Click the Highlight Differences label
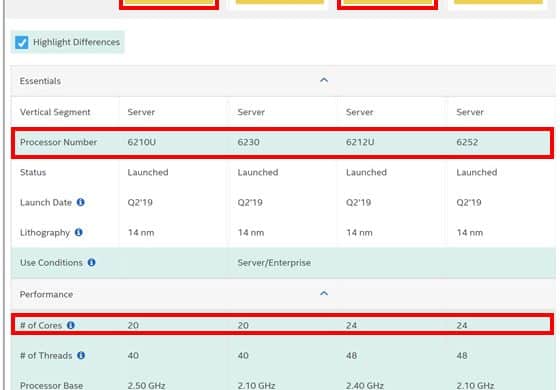 click(76, 42)
